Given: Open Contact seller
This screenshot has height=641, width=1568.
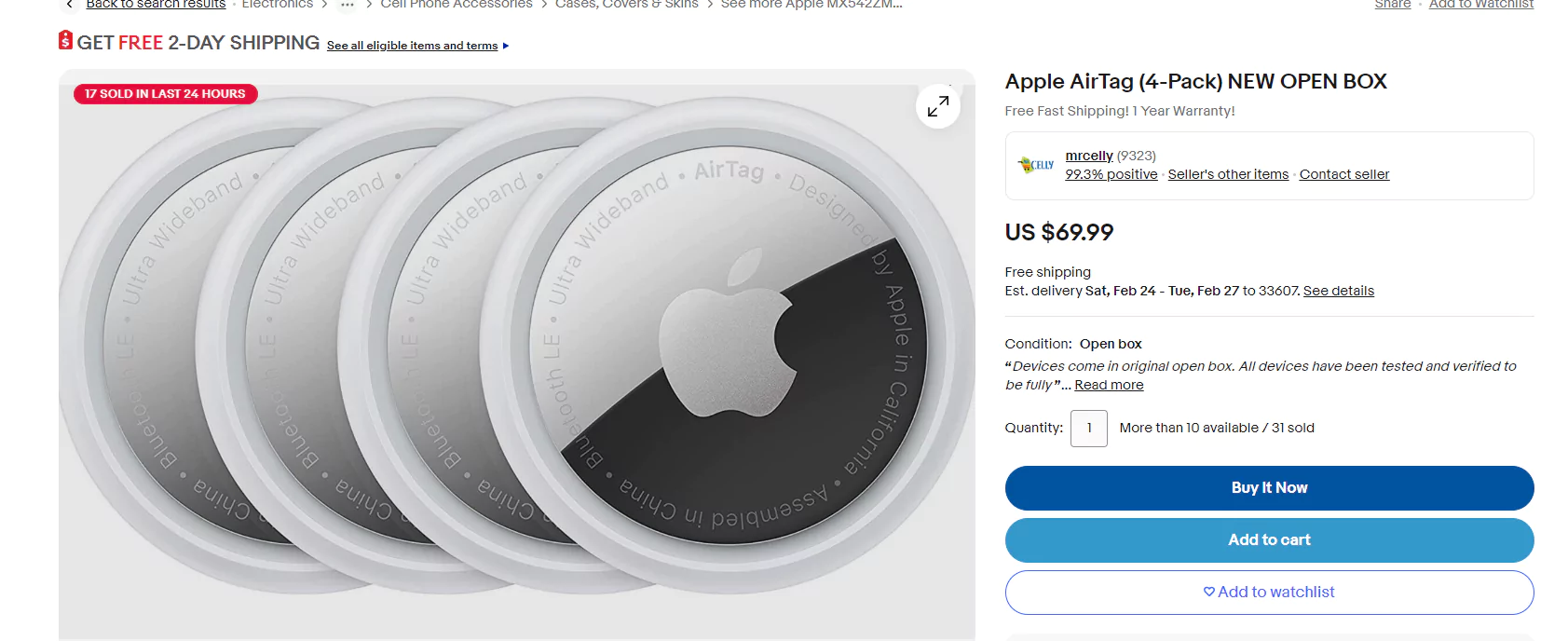Looking at the screenshot, I should pos(1343,173).
